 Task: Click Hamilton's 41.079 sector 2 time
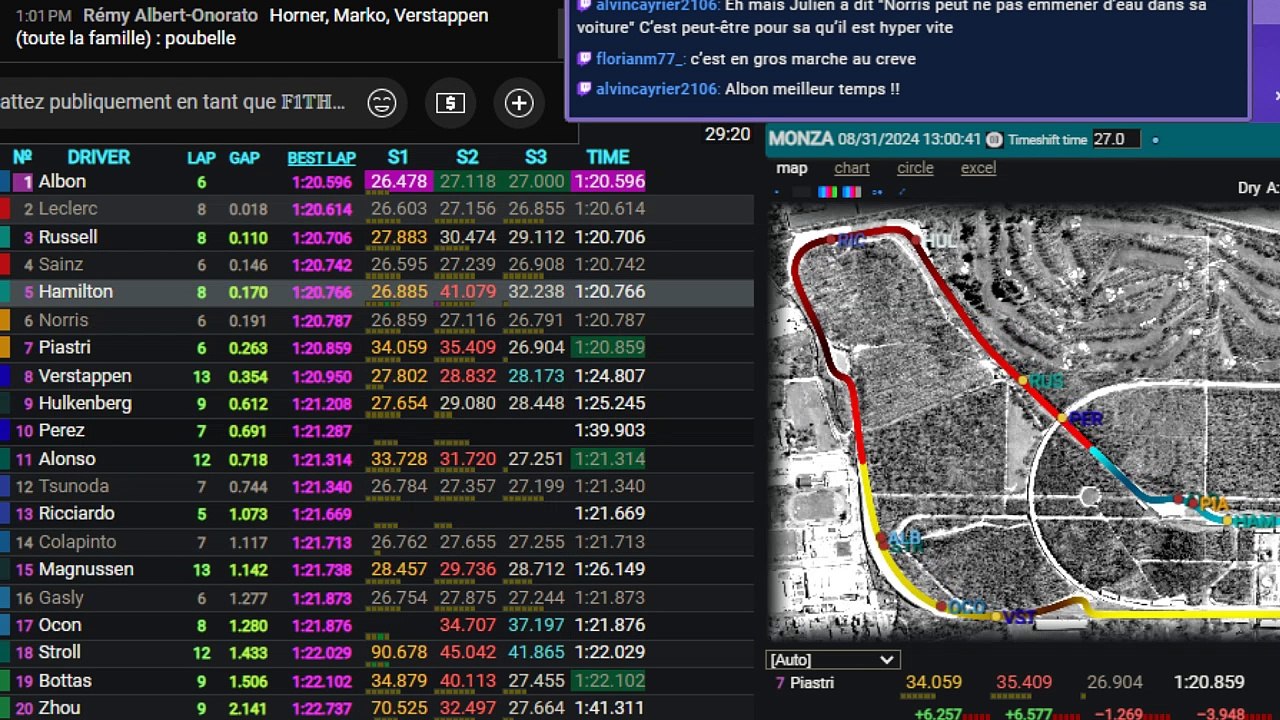(x=468, y=292)
